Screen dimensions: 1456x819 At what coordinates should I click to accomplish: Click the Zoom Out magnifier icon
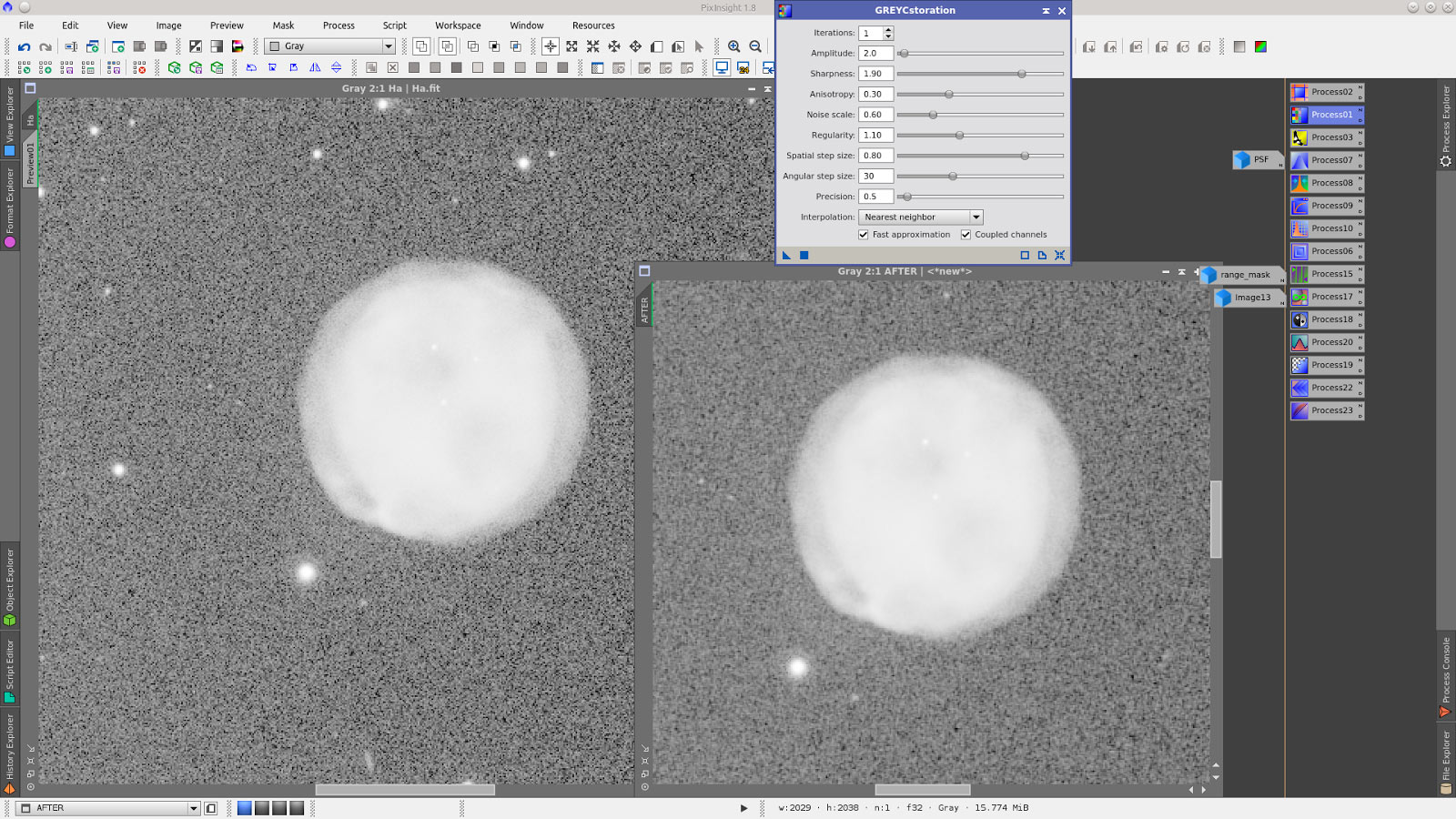(x=755, y=46)
